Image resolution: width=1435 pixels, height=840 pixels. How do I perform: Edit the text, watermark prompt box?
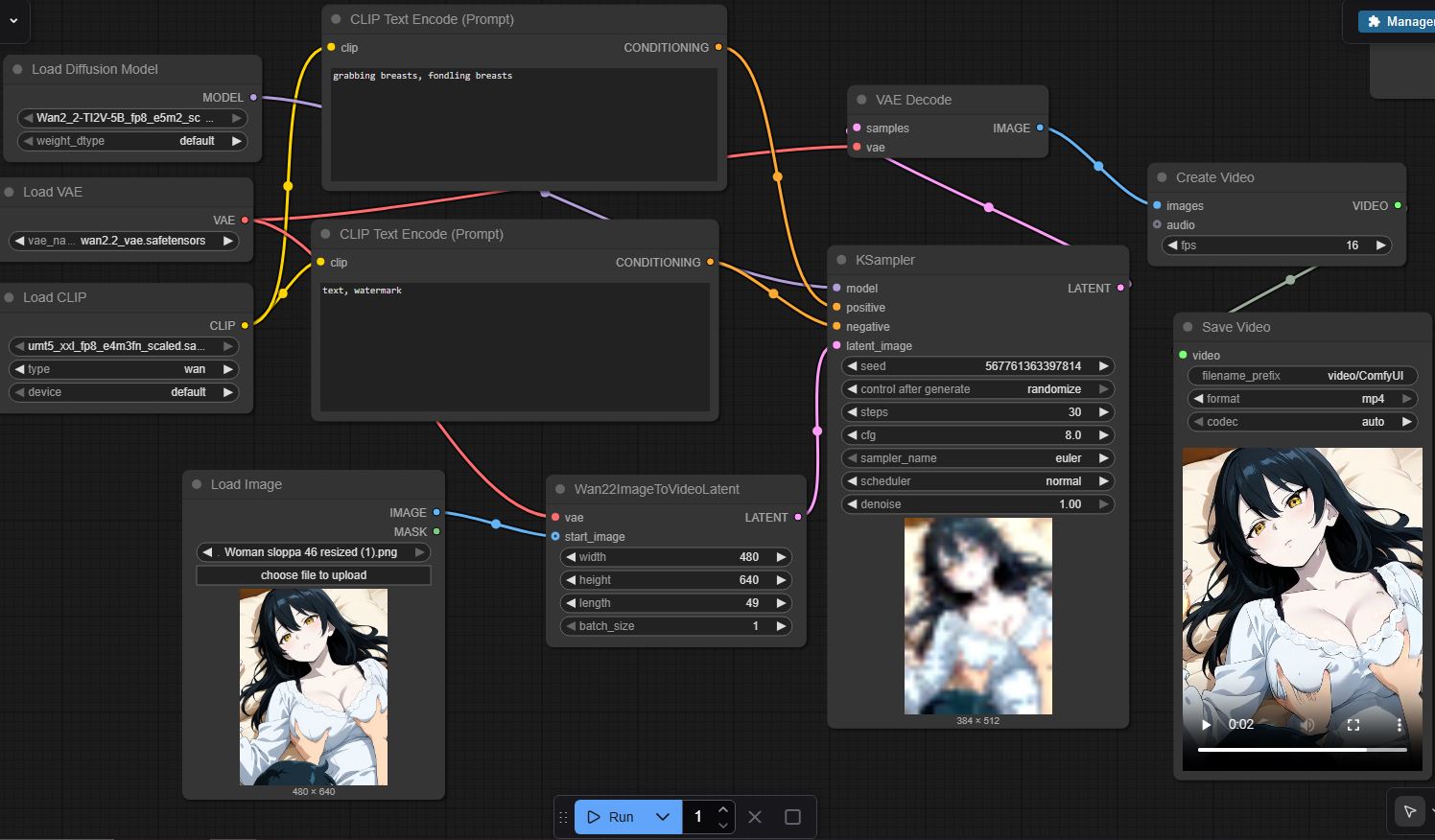pos(515,347)
